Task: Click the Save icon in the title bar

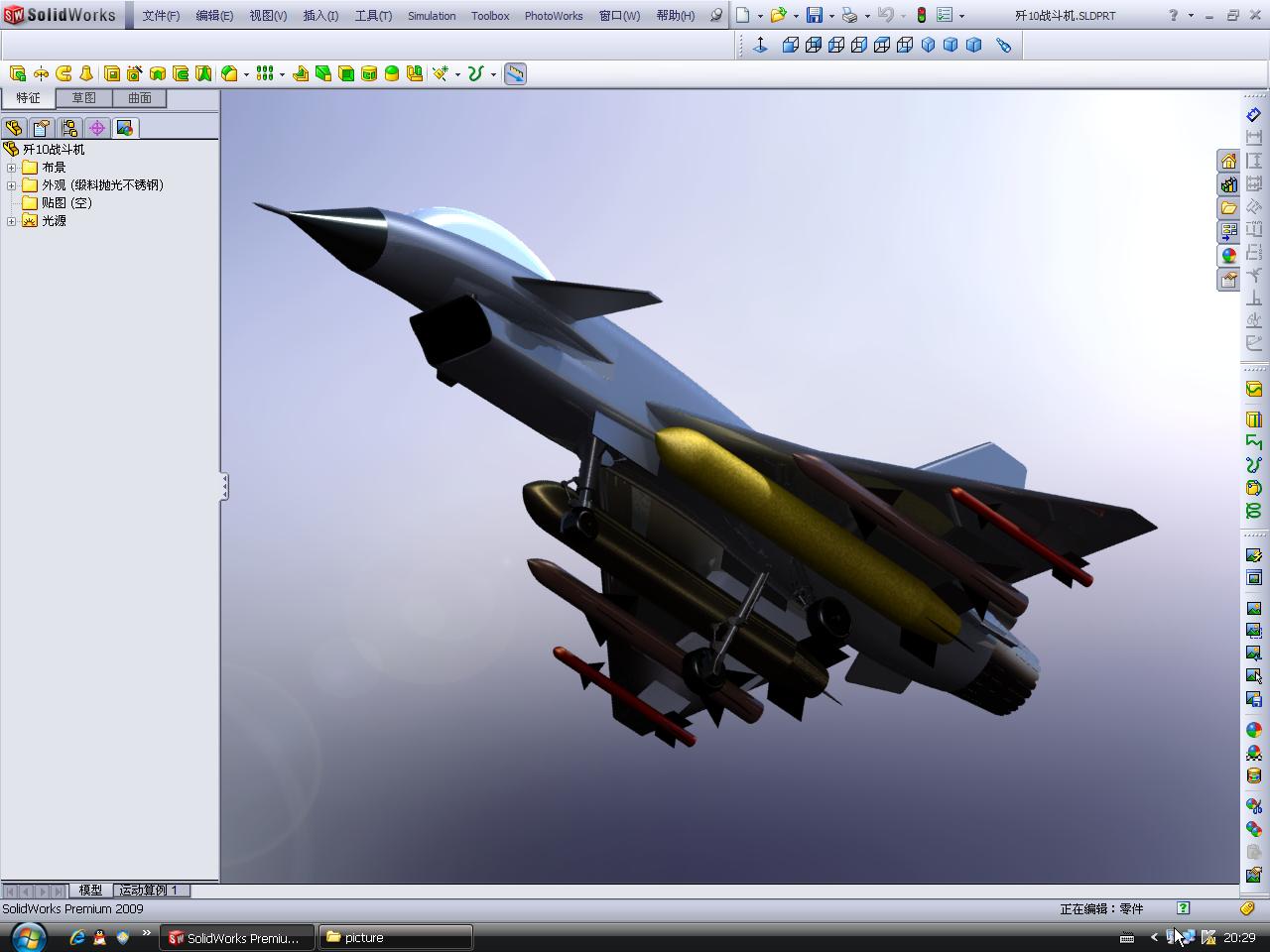Action: tap(815, 15)
